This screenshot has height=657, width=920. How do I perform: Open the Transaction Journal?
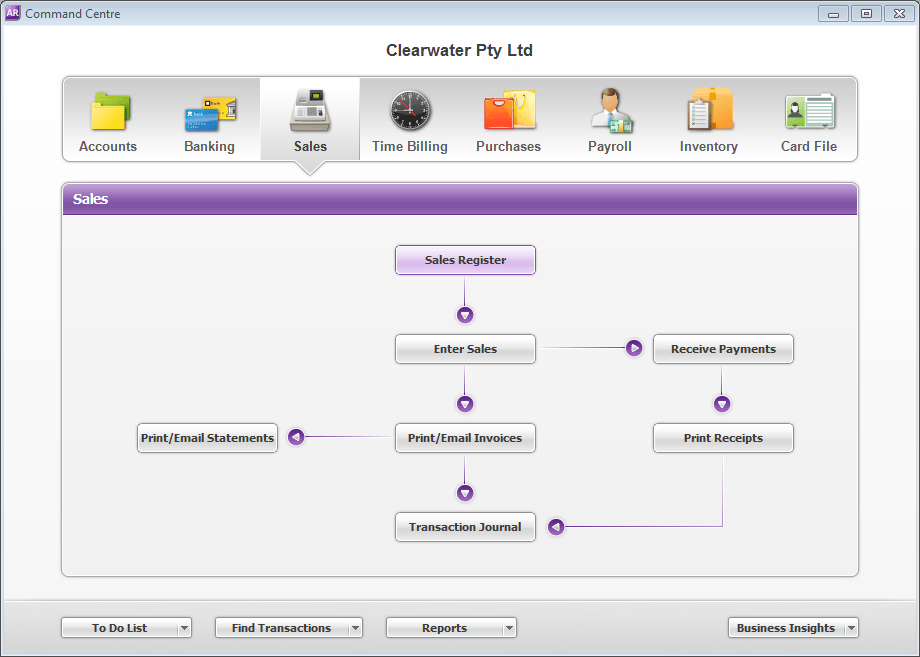click(x=465, y=527)
